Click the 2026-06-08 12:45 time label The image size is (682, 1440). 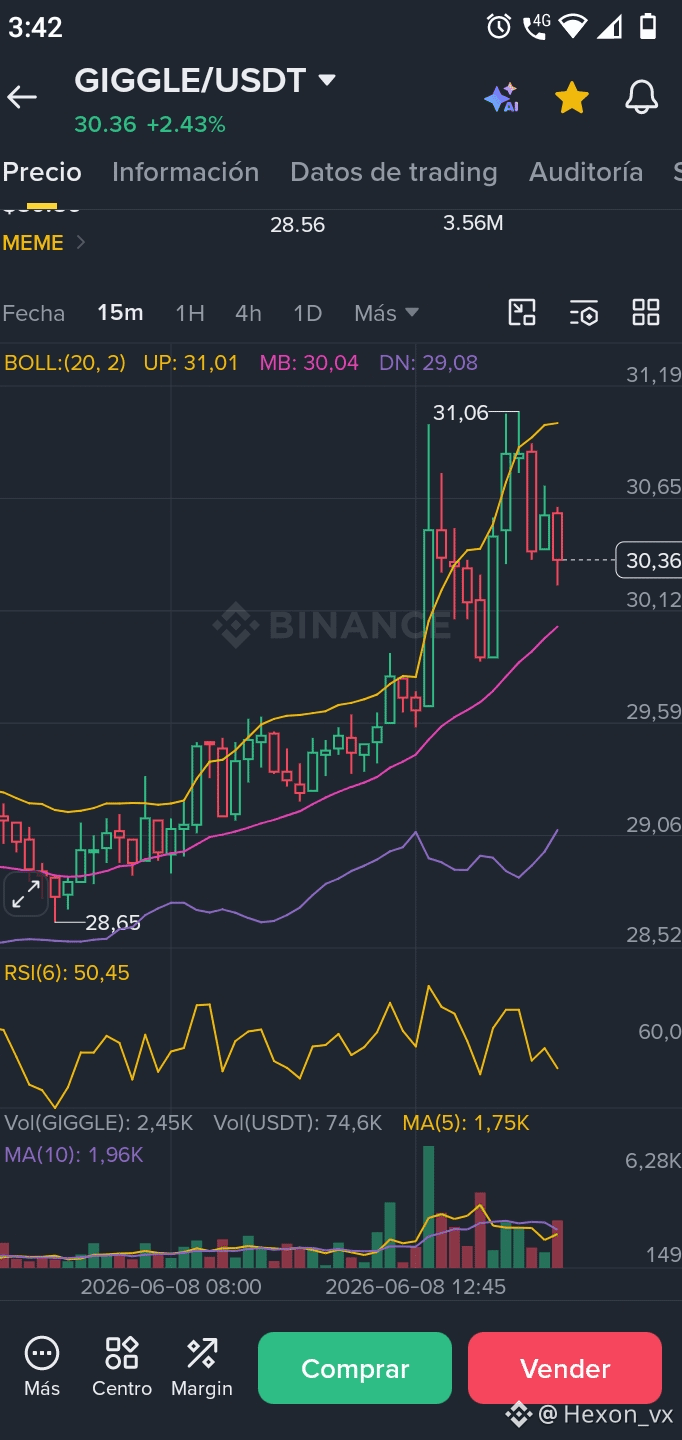[416, 1287]
